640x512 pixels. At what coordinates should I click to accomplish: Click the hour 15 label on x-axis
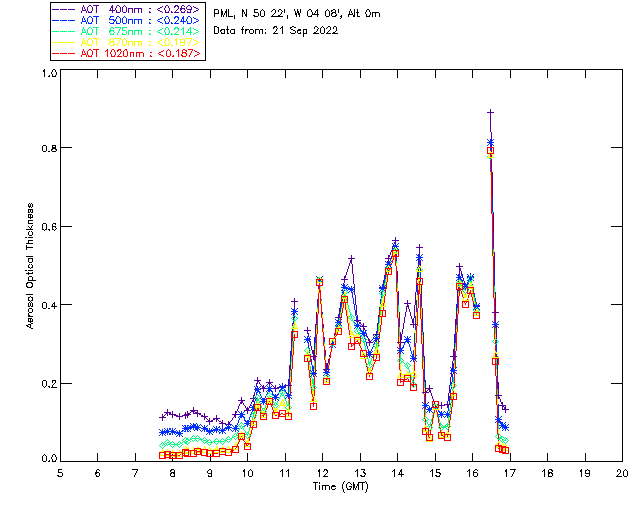click(x=435, y=473)
